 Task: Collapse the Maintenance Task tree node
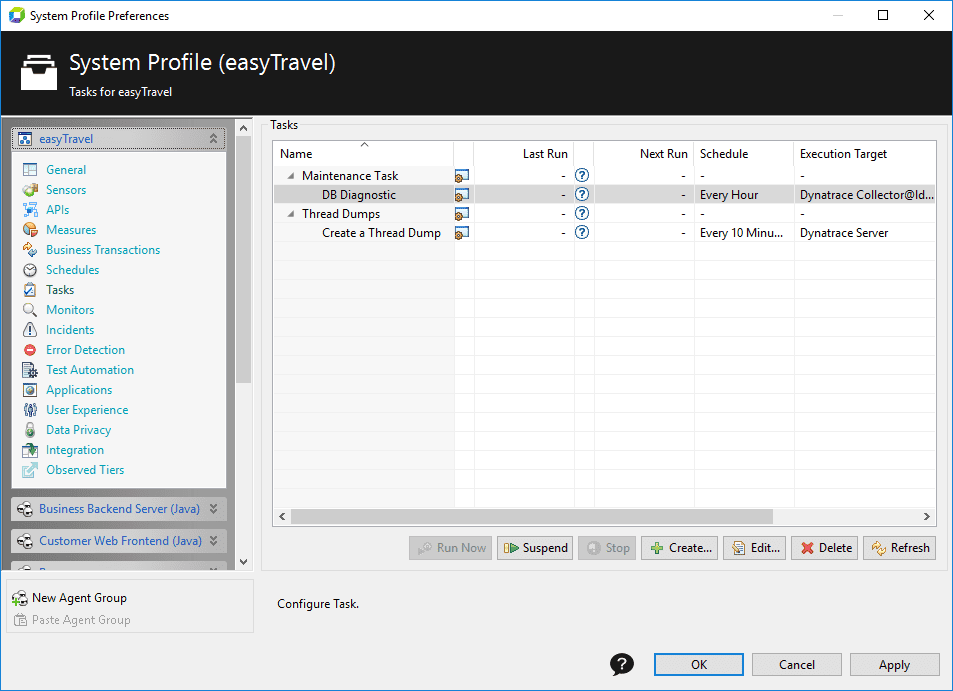pyautogui.click(x=291, y=176)
